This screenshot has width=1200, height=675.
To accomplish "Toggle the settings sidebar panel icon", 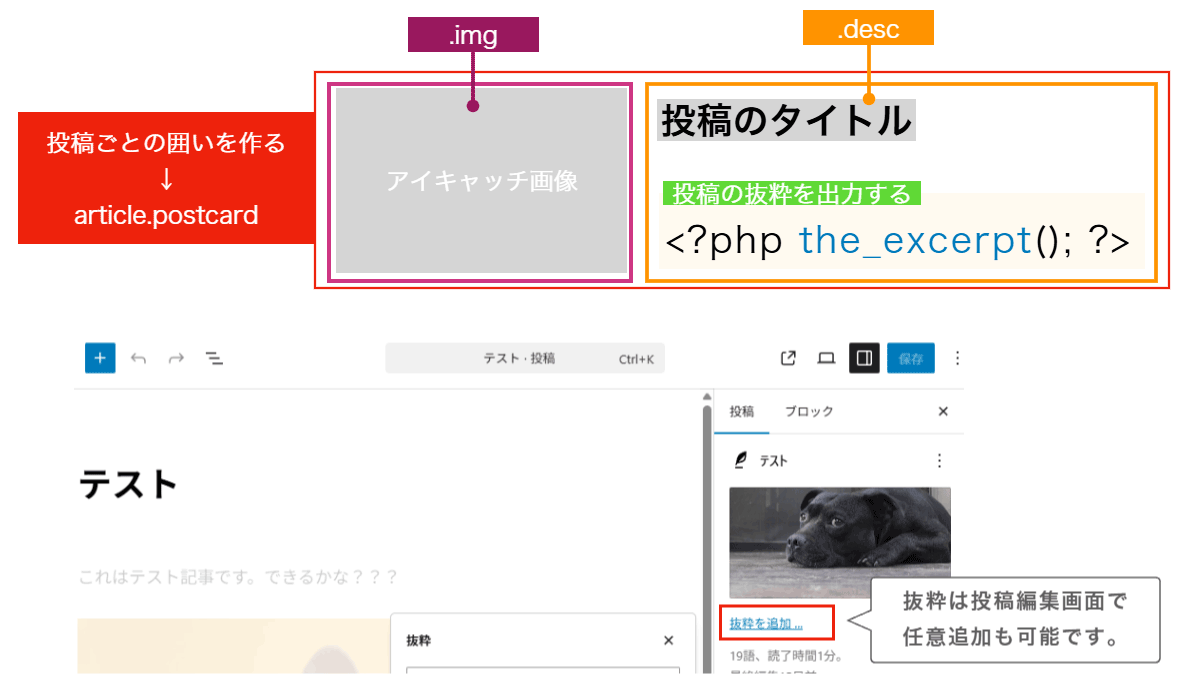I will [x=864, y=358].
